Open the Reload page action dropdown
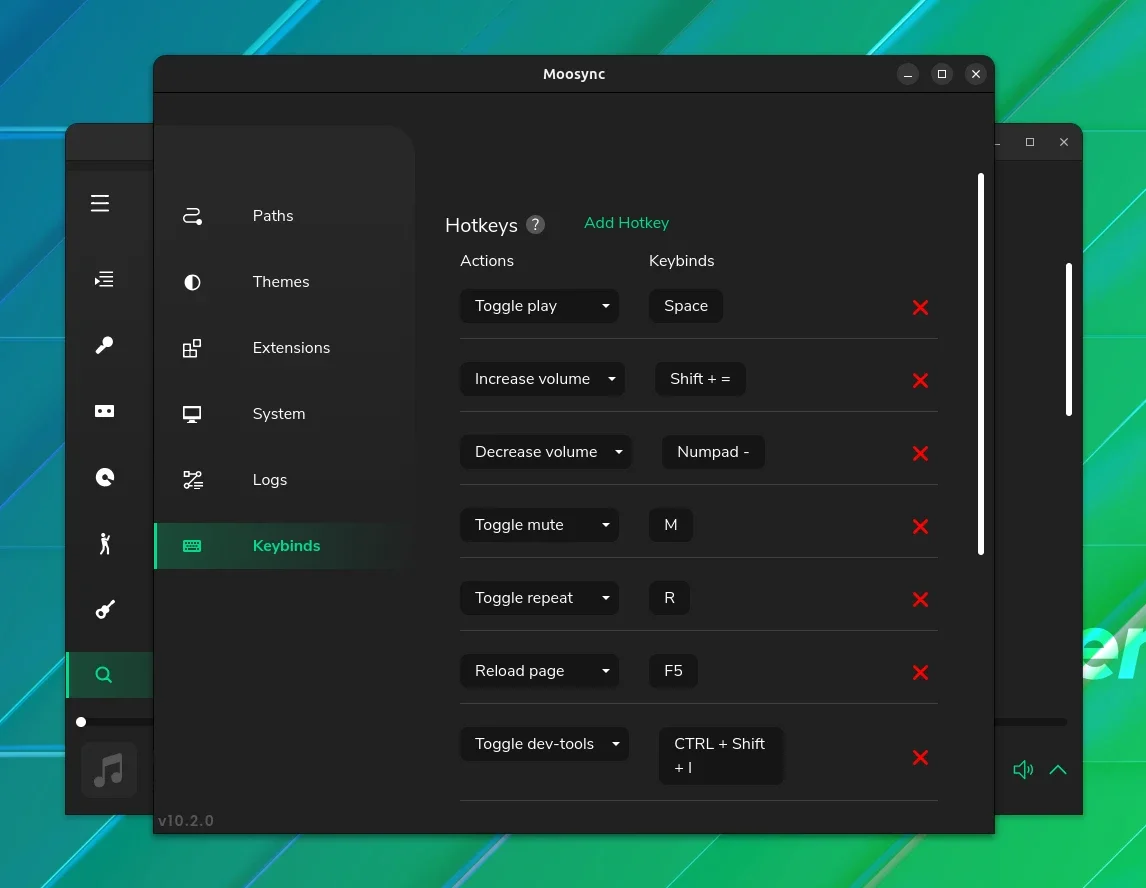Image resolution: width=1146 pixels, height=888 pixels. (539, 671)
